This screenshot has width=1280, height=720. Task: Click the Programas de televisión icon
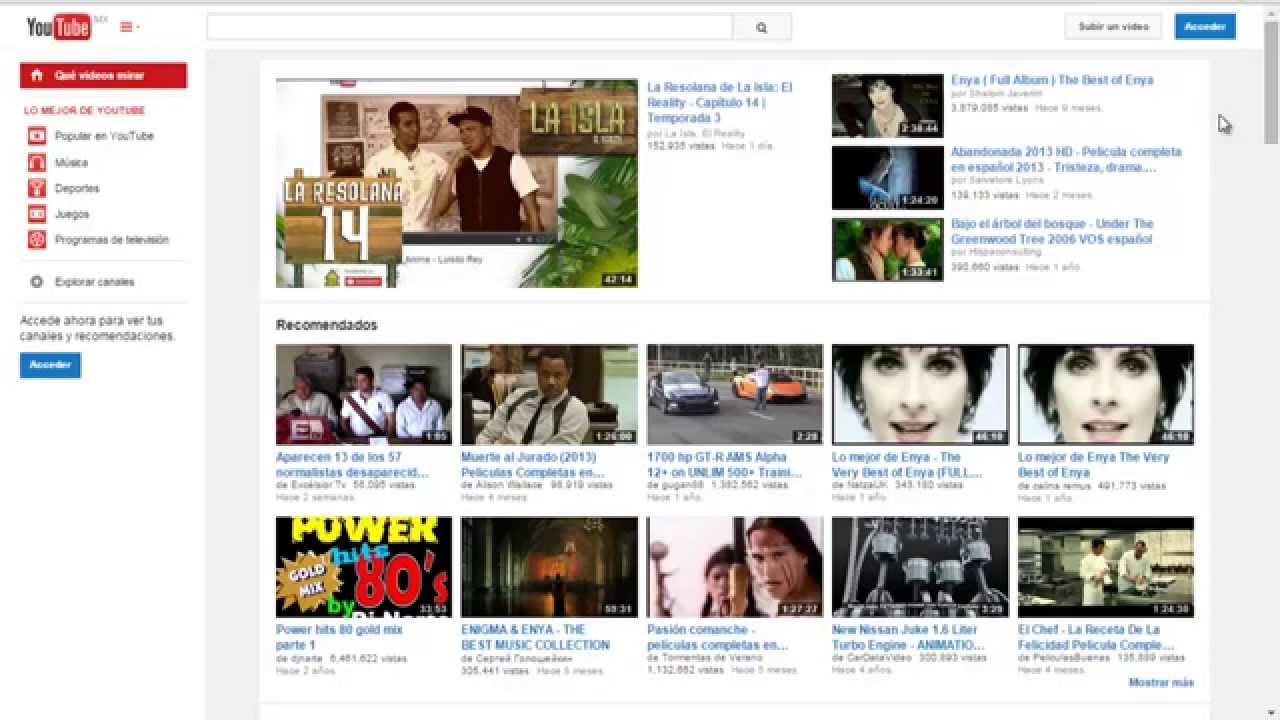37,240
